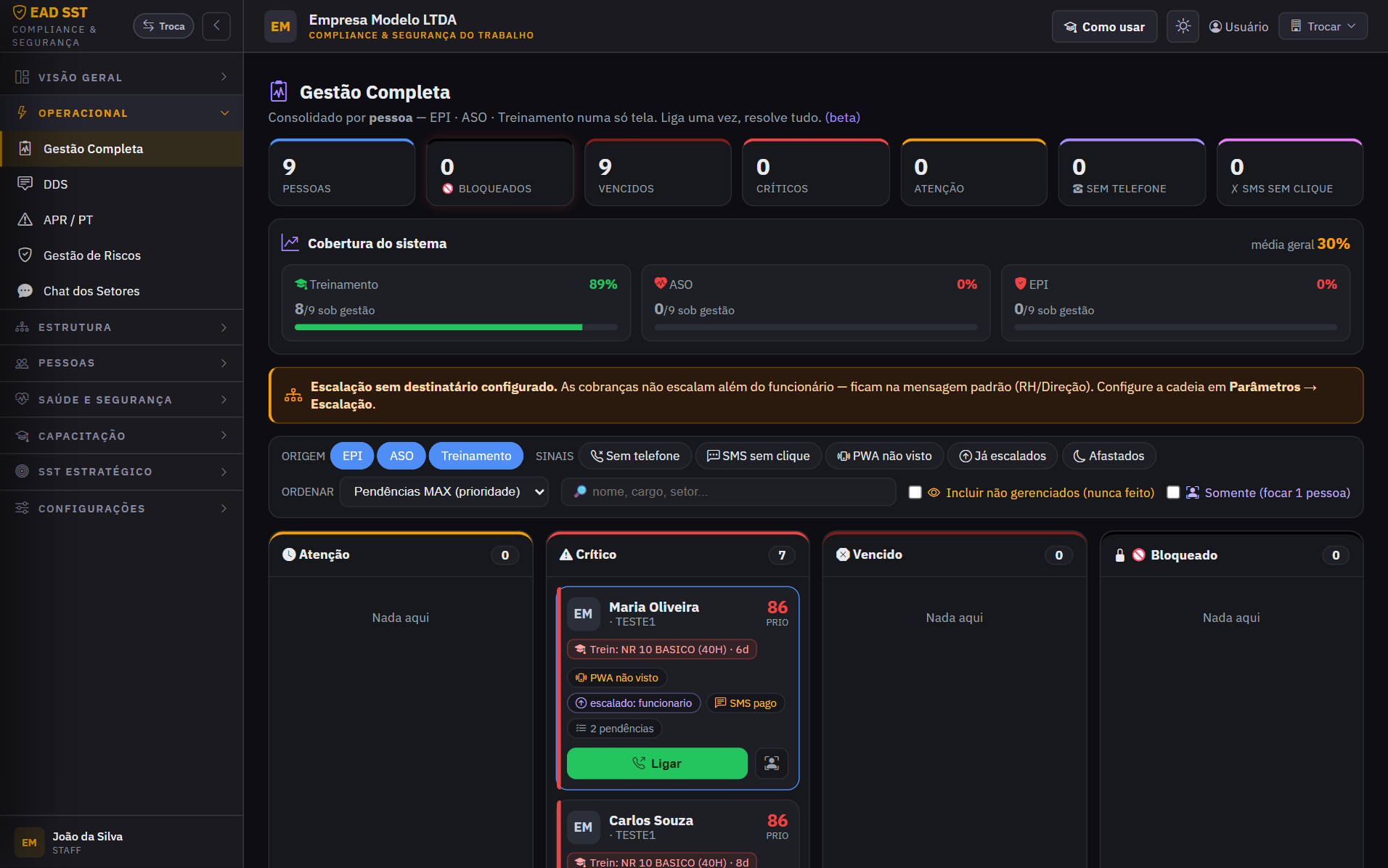Click the EPI coverage progress bar
The width and height of the screenshot is (1388, 868).
coord(1175,327)
